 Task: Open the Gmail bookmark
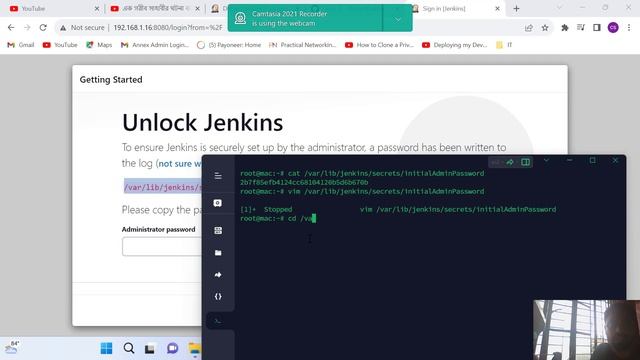coord(21,45)
